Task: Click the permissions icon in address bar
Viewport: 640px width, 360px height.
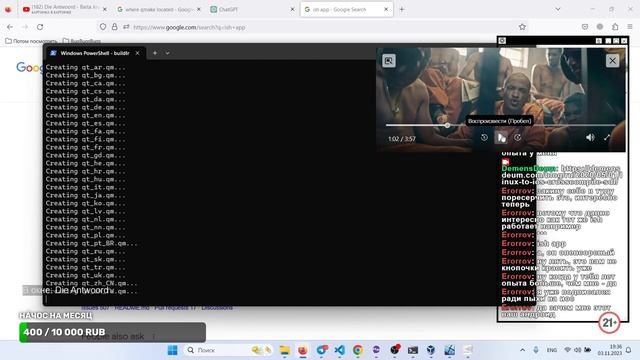Action: [x=126, y=27]
